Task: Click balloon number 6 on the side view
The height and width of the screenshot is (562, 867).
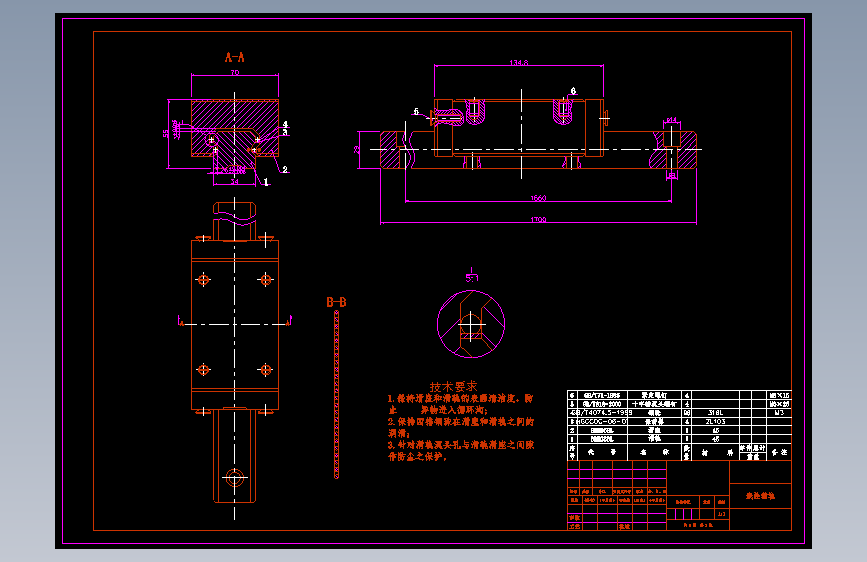Action: point(573,91)
